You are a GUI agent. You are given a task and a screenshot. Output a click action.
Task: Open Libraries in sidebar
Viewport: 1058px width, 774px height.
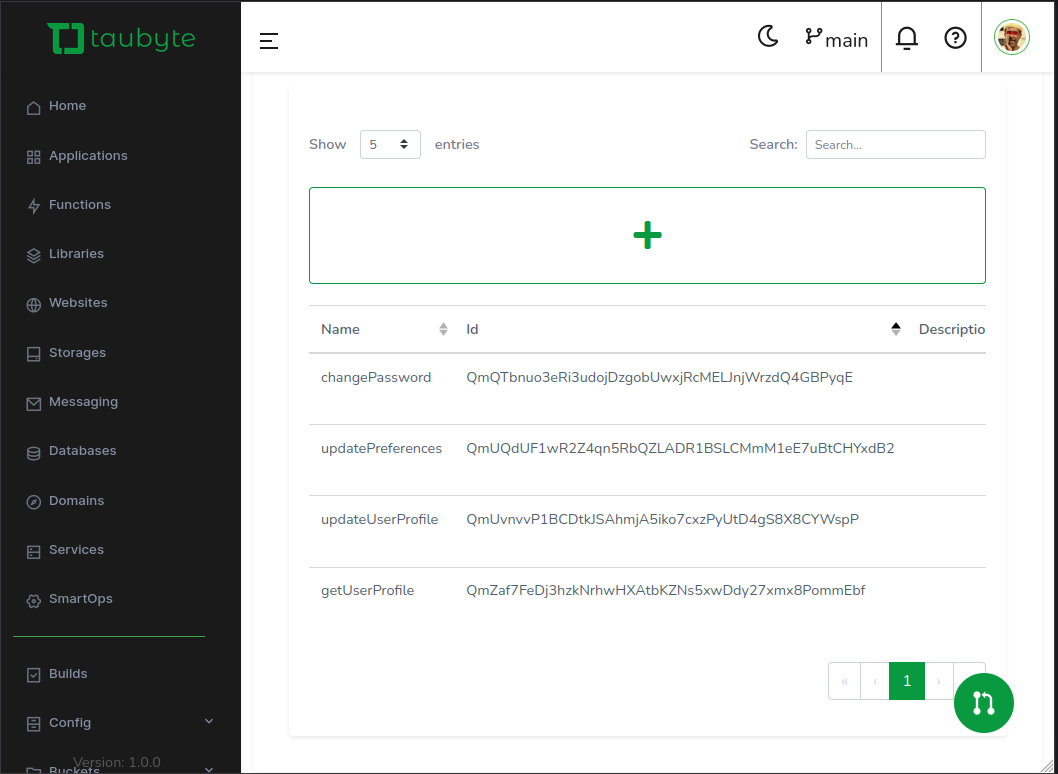tap(65, 254)
